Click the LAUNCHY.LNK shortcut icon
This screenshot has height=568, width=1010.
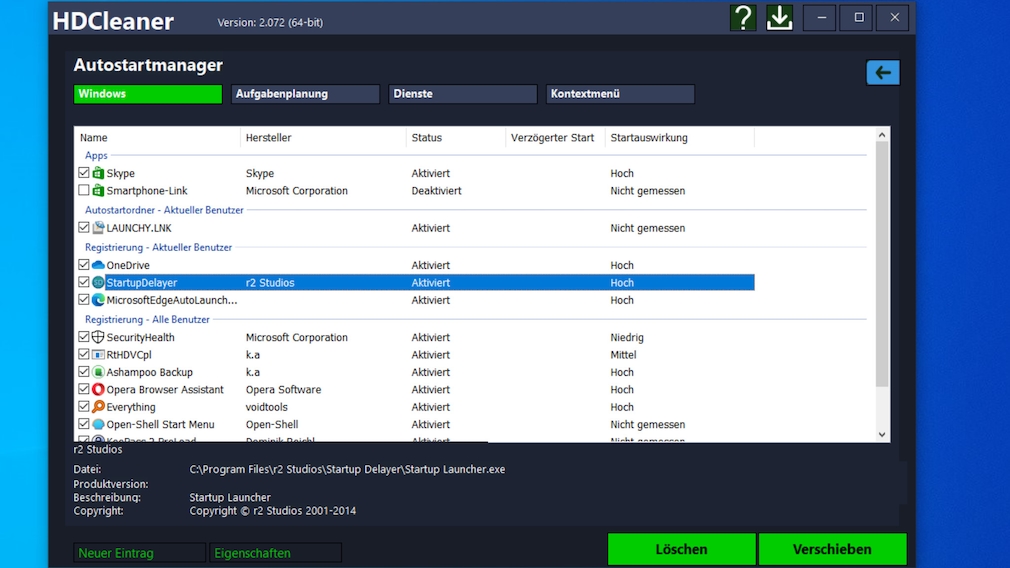tap(98, 227)
